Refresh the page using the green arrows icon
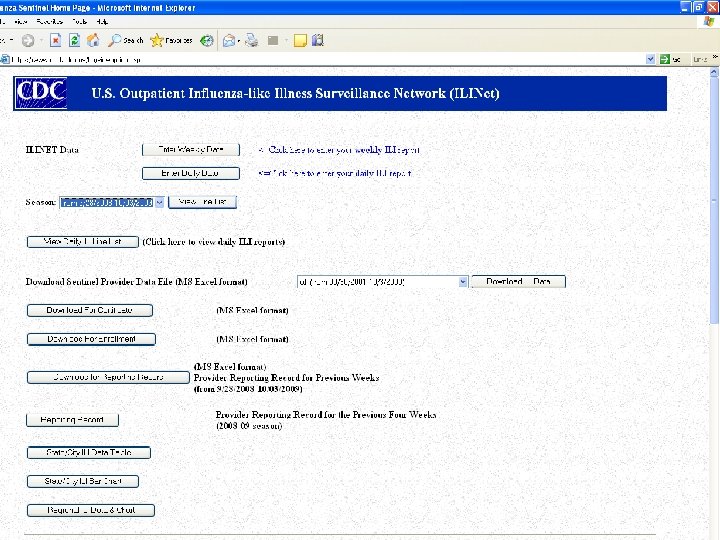The width and height of the screenshot is (720, 540). pos(74,40)
